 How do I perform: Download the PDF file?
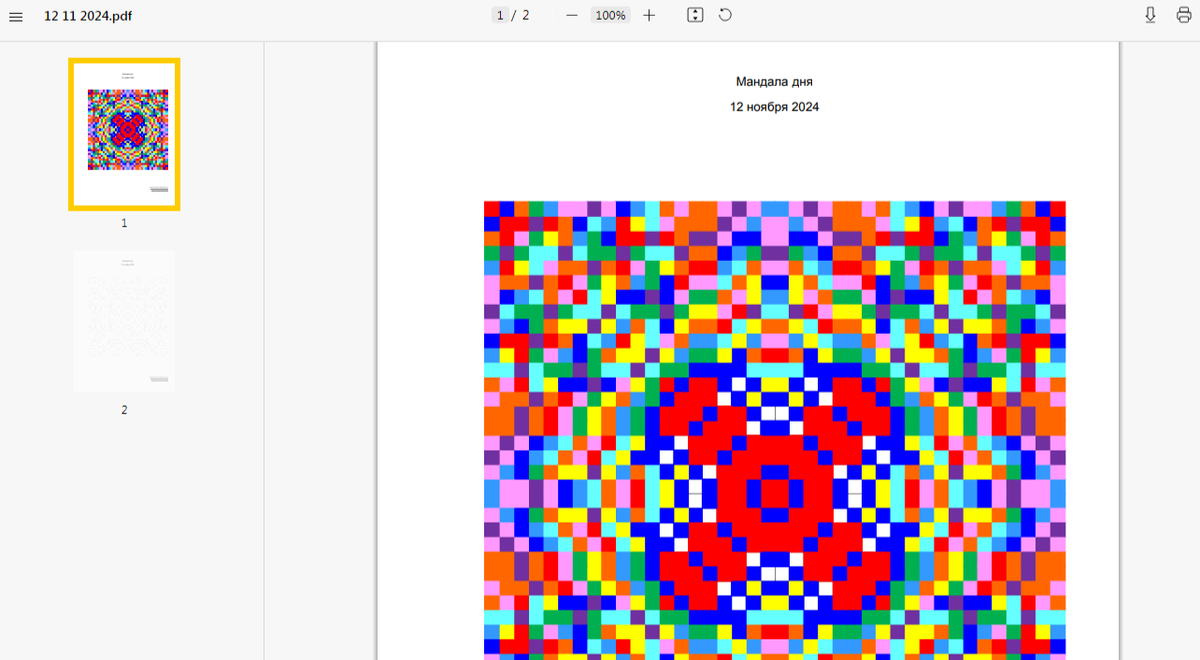1150,15
